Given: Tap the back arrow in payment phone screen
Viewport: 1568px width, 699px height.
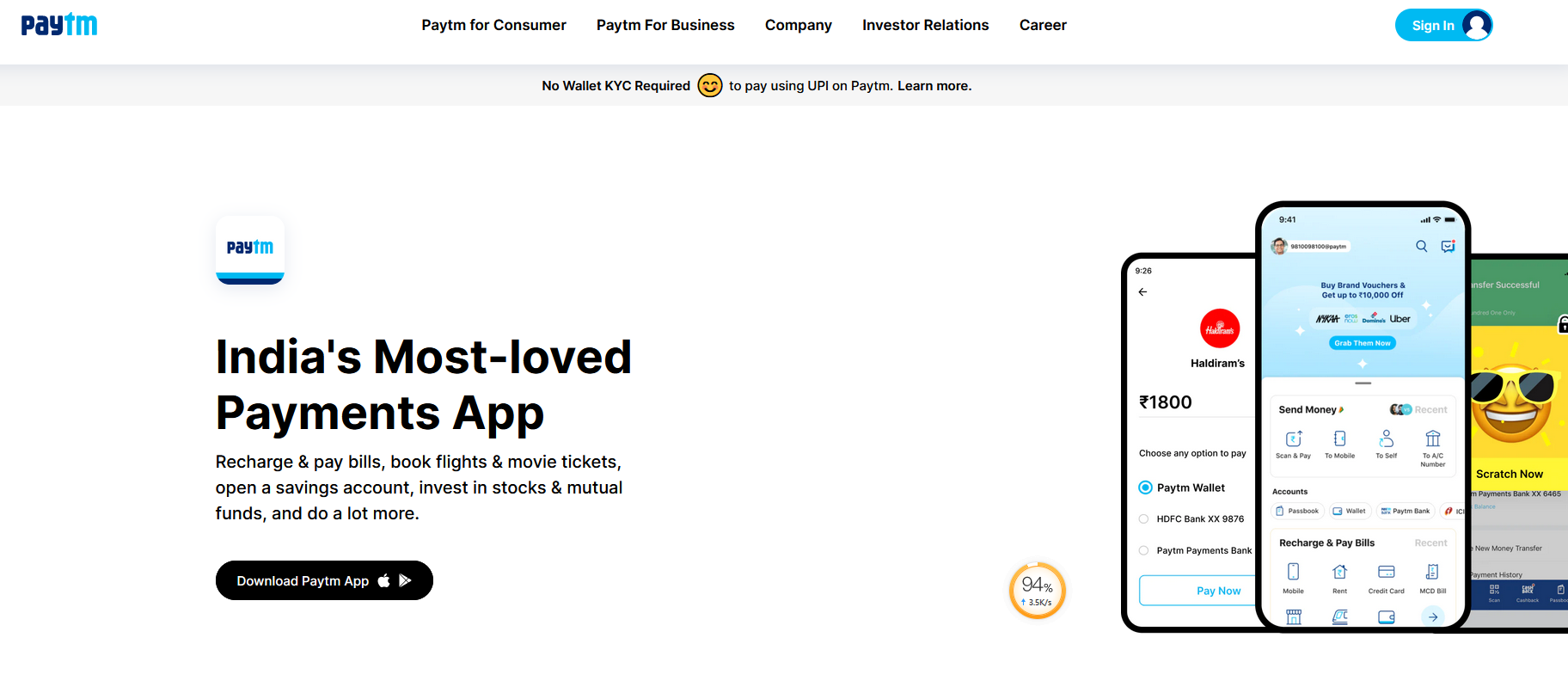Looking at the screenshot, I should (1142, 292).
